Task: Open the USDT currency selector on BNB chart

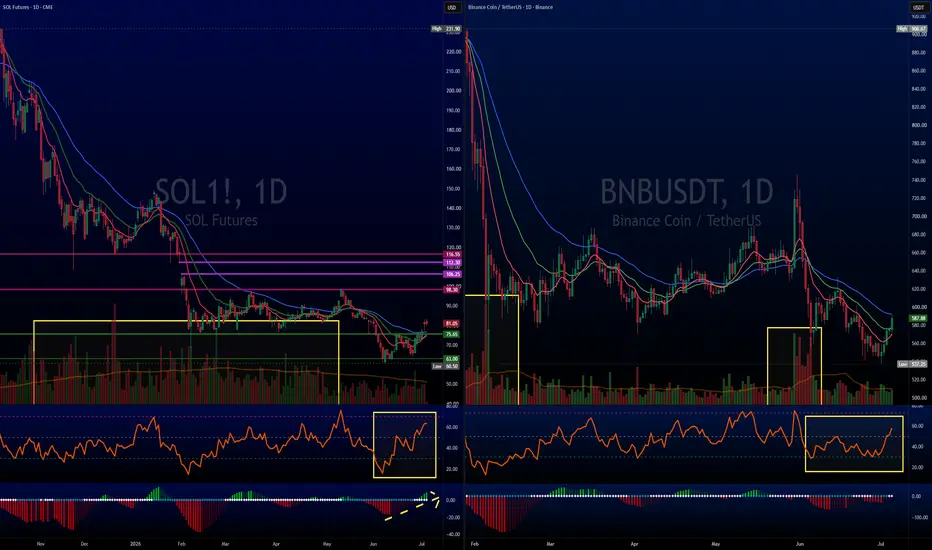Action: pyautogui.click(x=918, y=7)
